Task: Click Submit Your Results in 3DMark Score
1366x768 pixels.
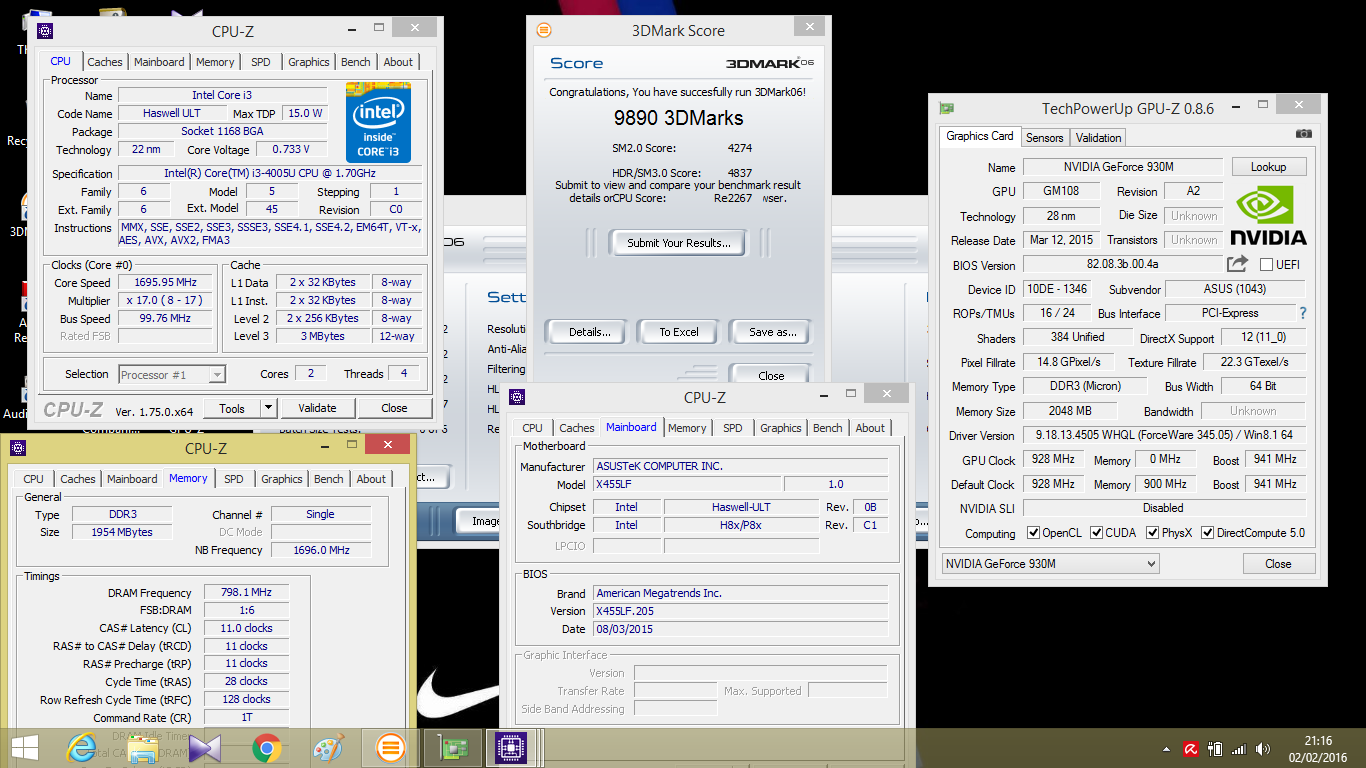Action: pyautogui.click(x=679, y=243)
